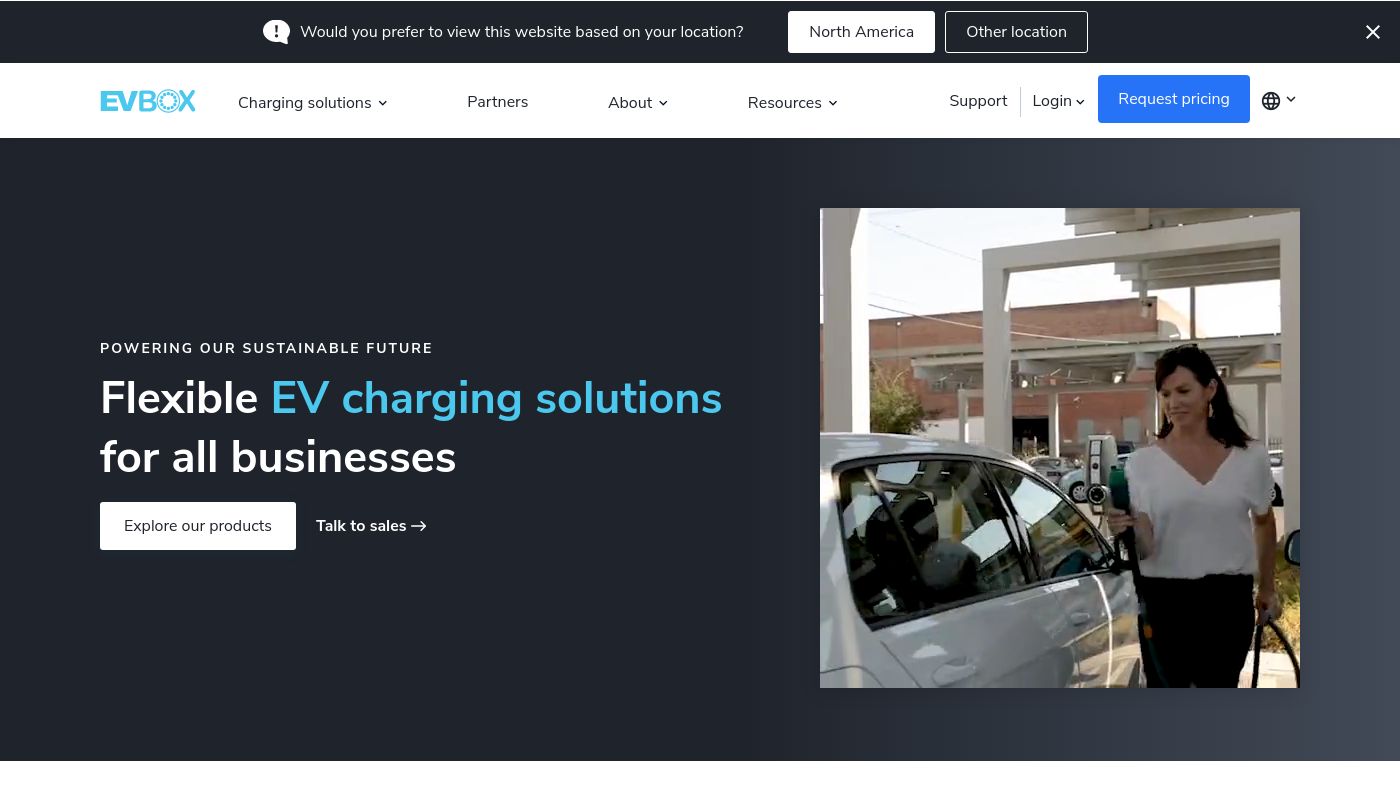The width and height of the screenshot is (1400, 800).
Task: Click the EV charging solutions headline
Action: pyautogui.click(x=496, y=398)
